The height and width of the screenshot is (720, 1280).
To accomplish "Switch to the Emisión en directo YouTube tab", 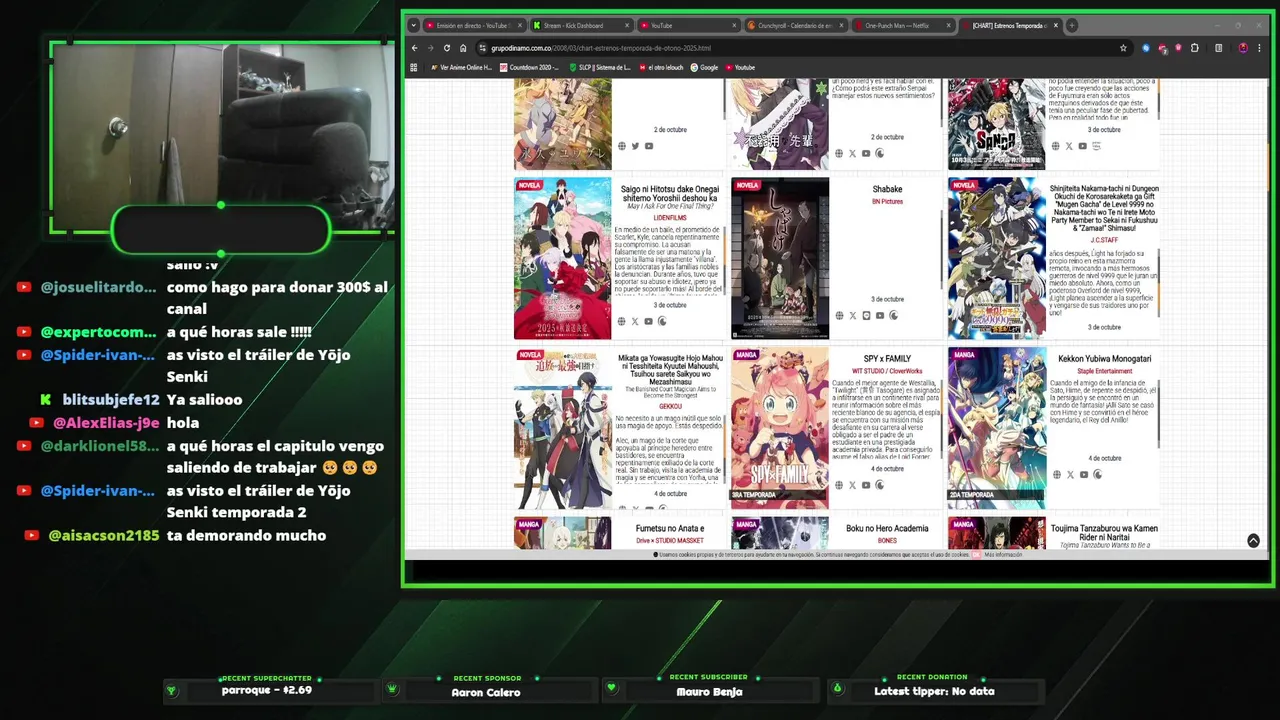I will (473, 25).
